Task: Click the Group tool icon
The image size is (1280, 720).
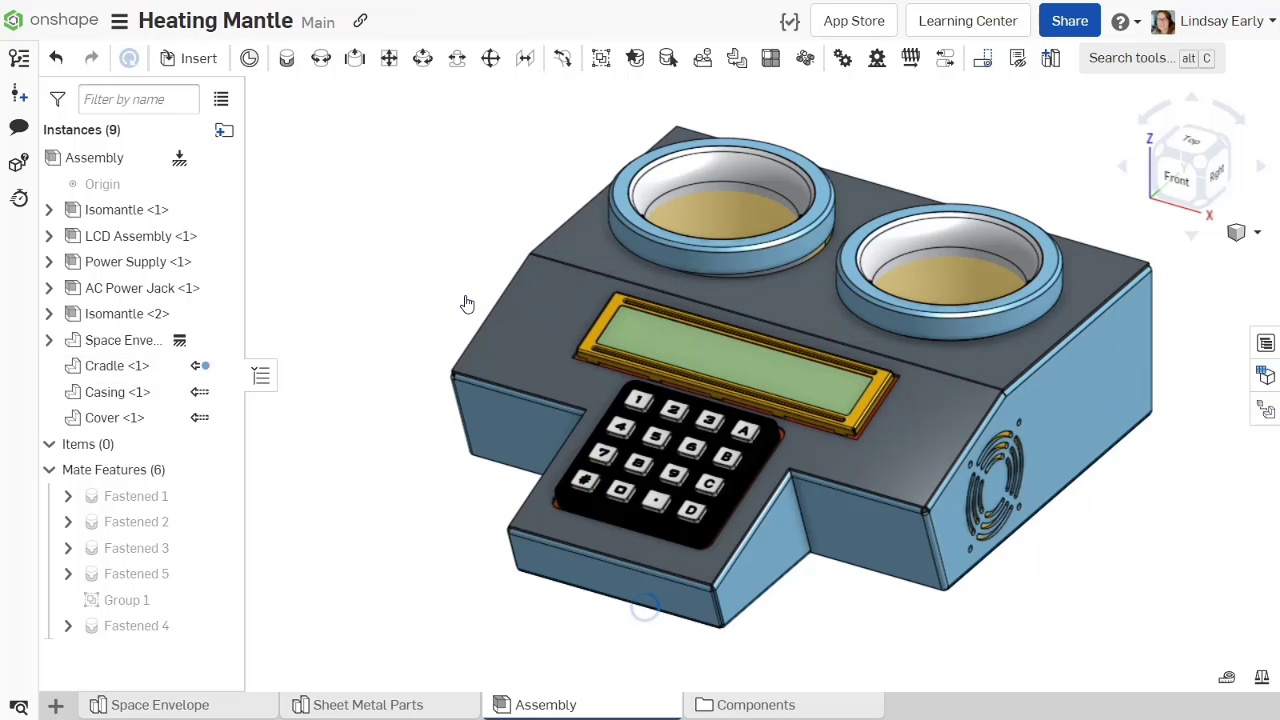Action: coord(601,58)
